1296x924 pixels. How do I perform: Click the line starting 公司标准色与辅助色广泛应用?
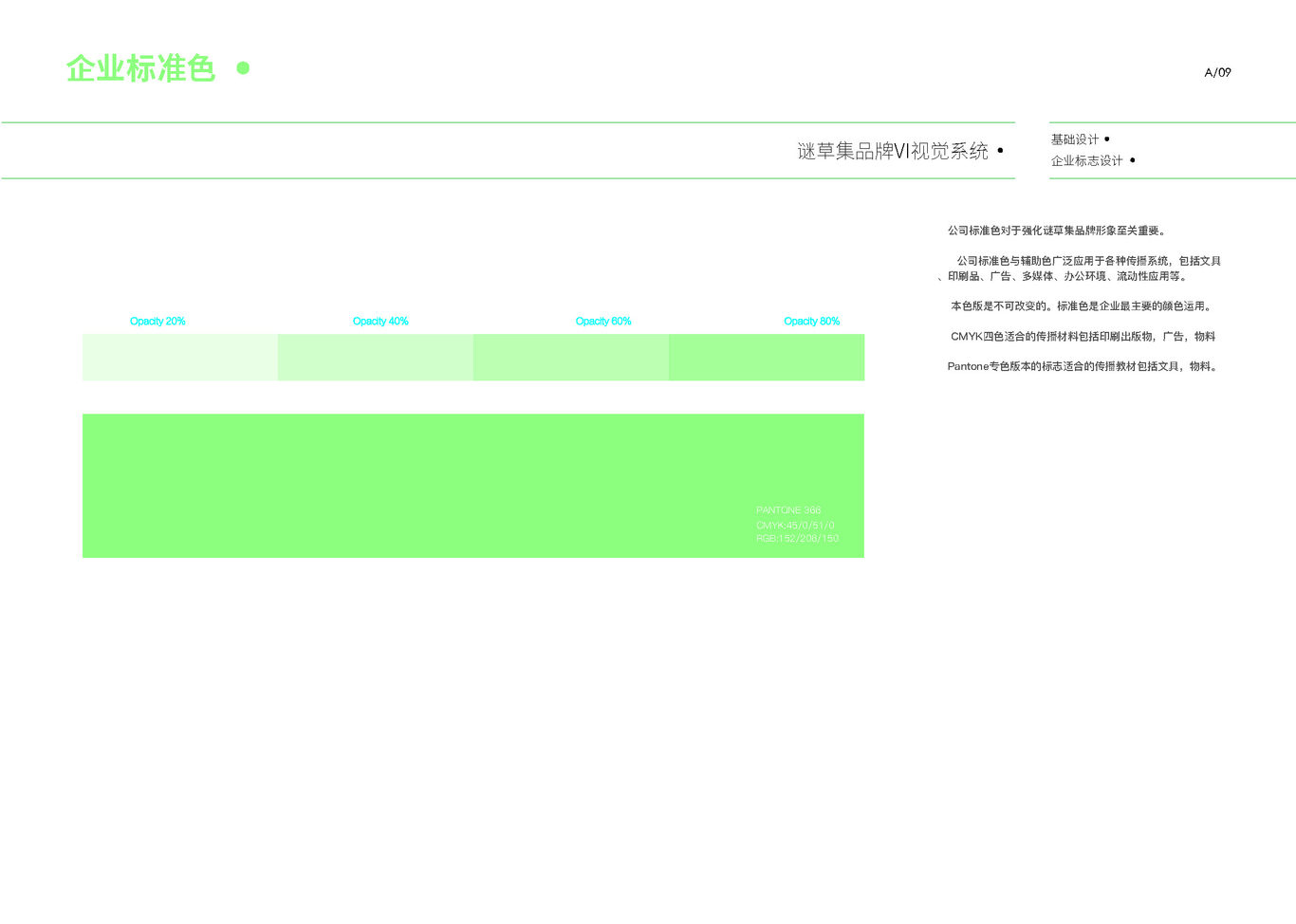pos(1088,261)
